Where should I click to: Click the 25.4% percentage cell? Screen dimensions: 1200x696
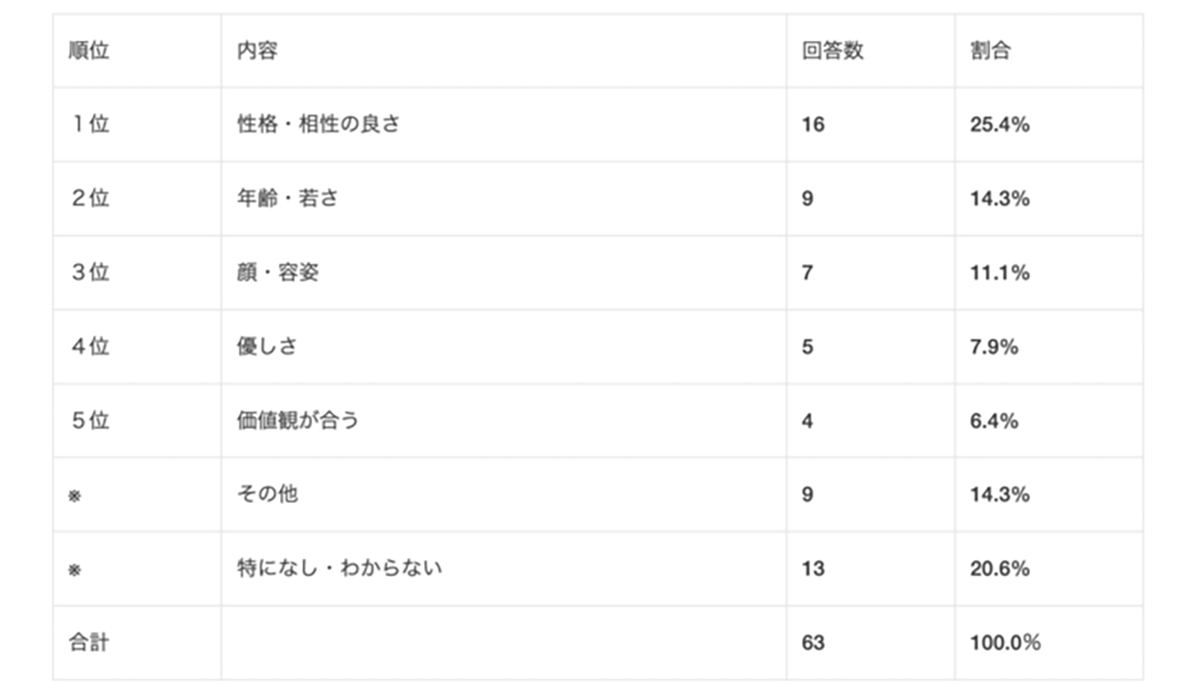[x=999, y=125]
